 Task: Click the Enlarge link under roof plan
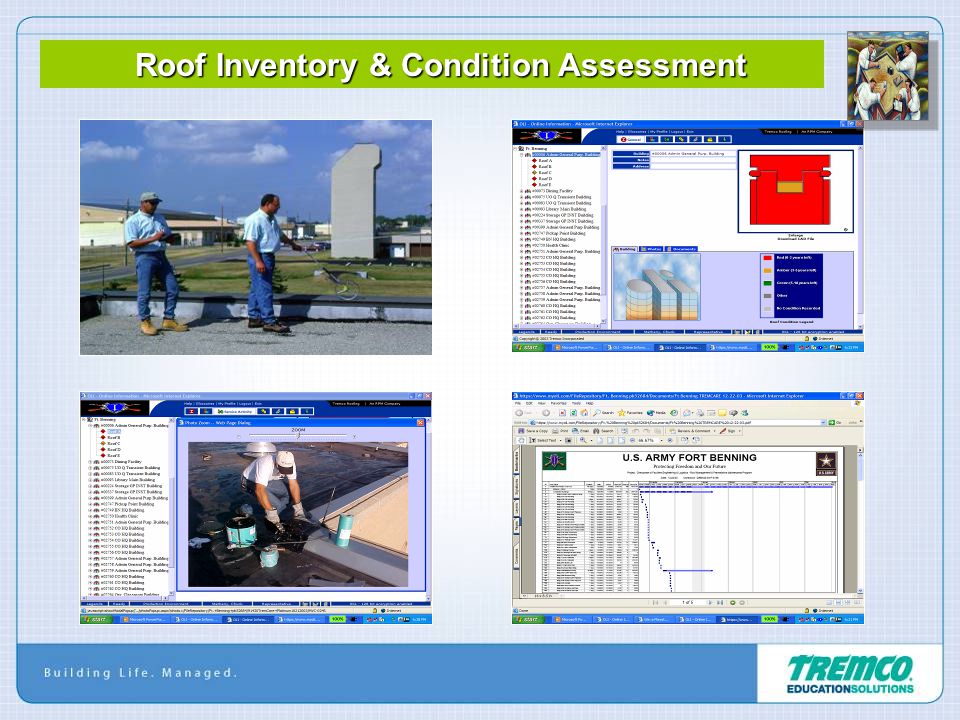[795, 235]
